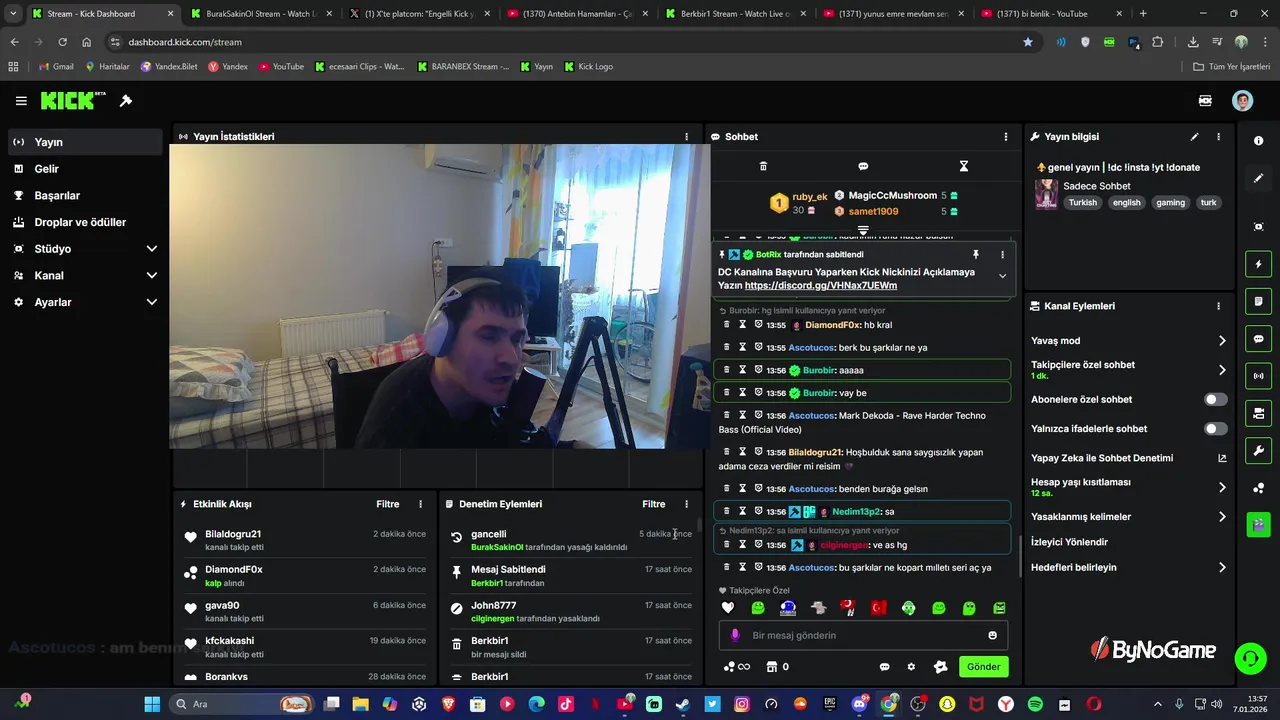Image resolution: width=1280 pixels, height=720 pixels.
Task: Open the emoji picker in message box
Action: pyautogui.click(x=992, y=635)
